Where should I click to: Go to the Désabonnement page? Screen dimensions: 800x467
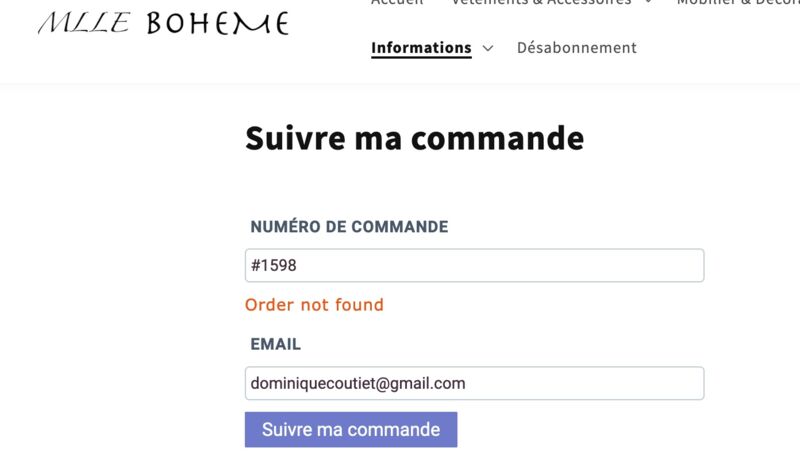click(x=577, y=47)
